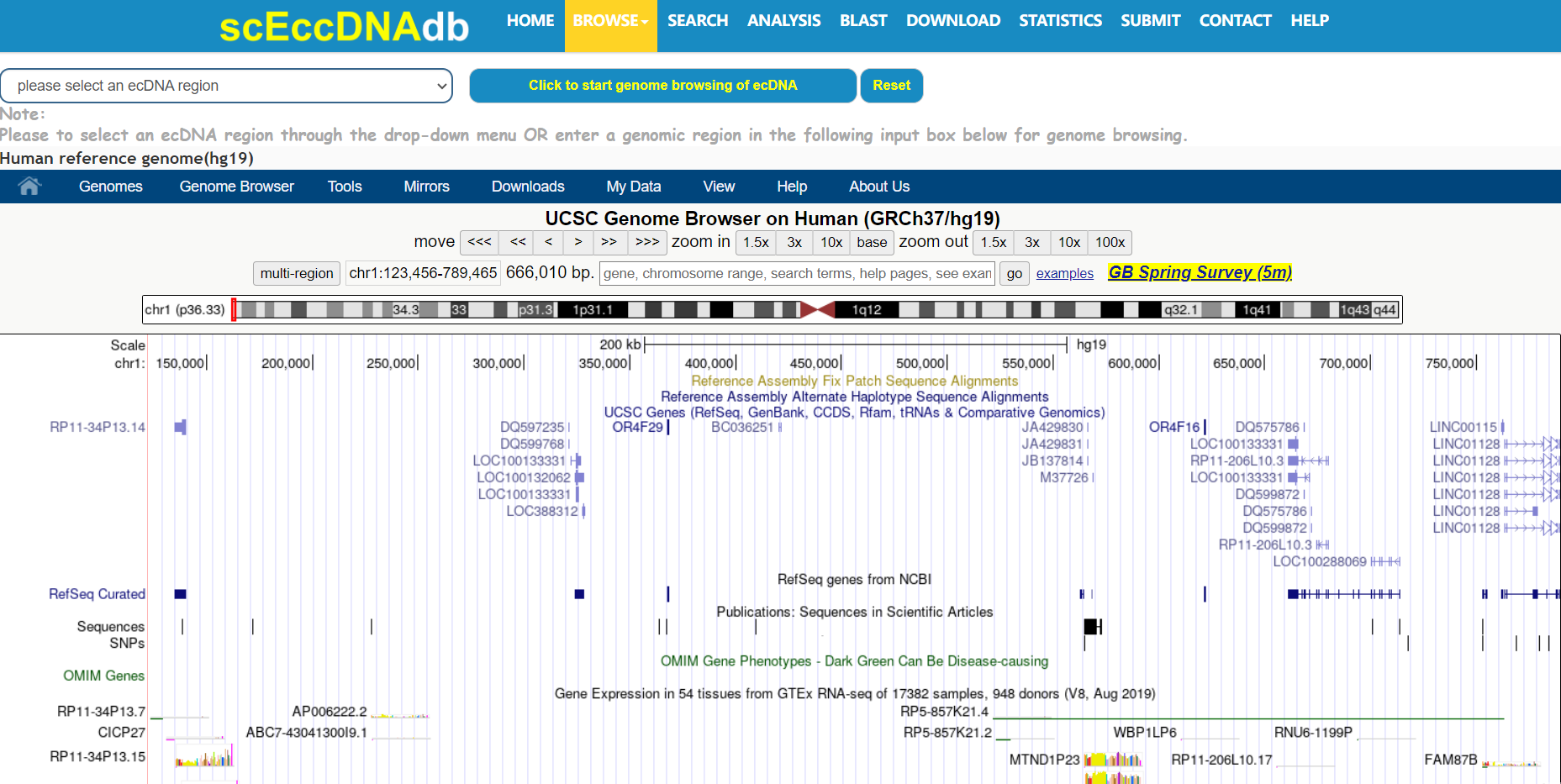1561x784 pixels.
Task: Open the SUBMIT page
Action: 1150,21
